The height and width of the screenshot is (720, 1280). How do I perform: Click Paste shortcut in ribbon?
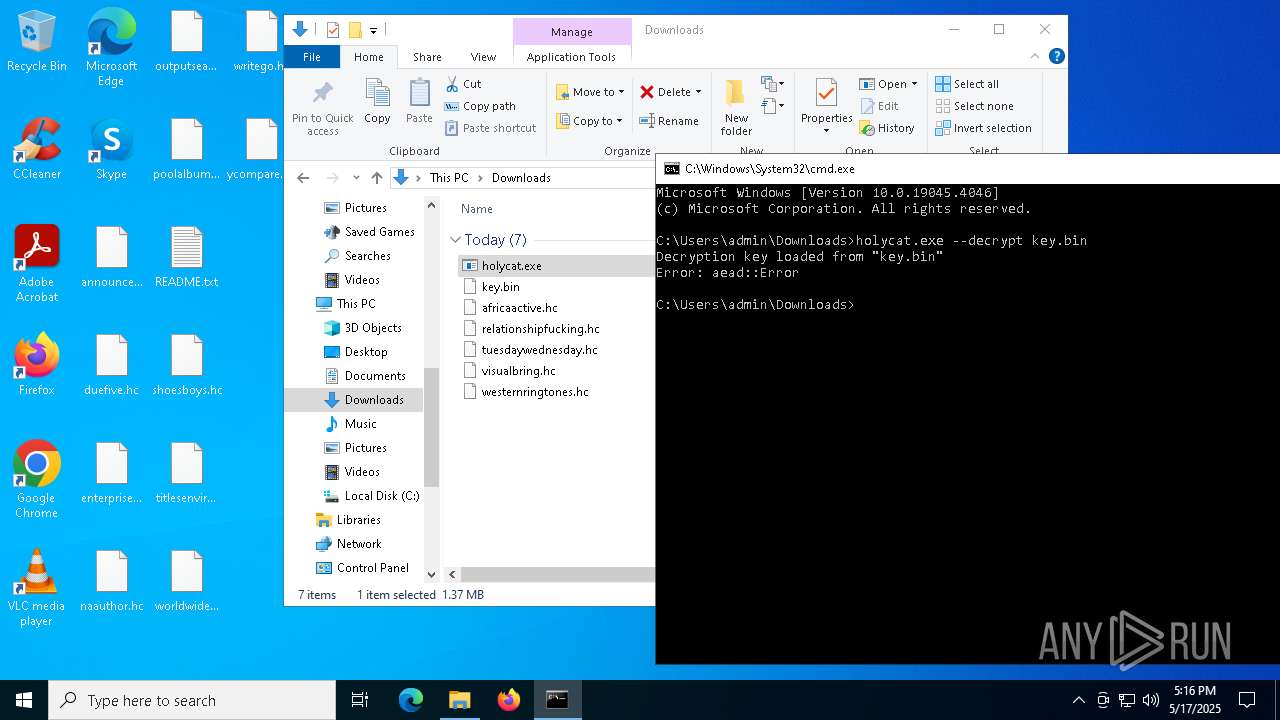(x=490, y=128)
